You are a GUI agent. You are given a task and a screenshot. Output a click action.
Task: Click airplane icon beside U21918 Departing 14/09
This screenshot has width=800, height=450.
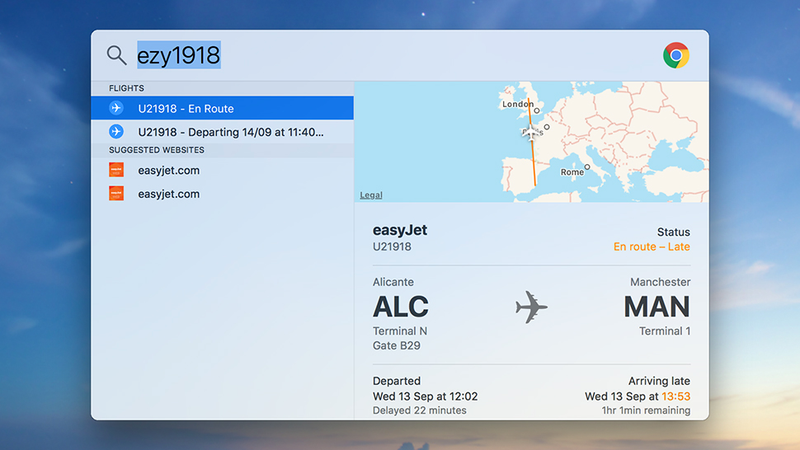pyautogui.click(x=116, y=132)
